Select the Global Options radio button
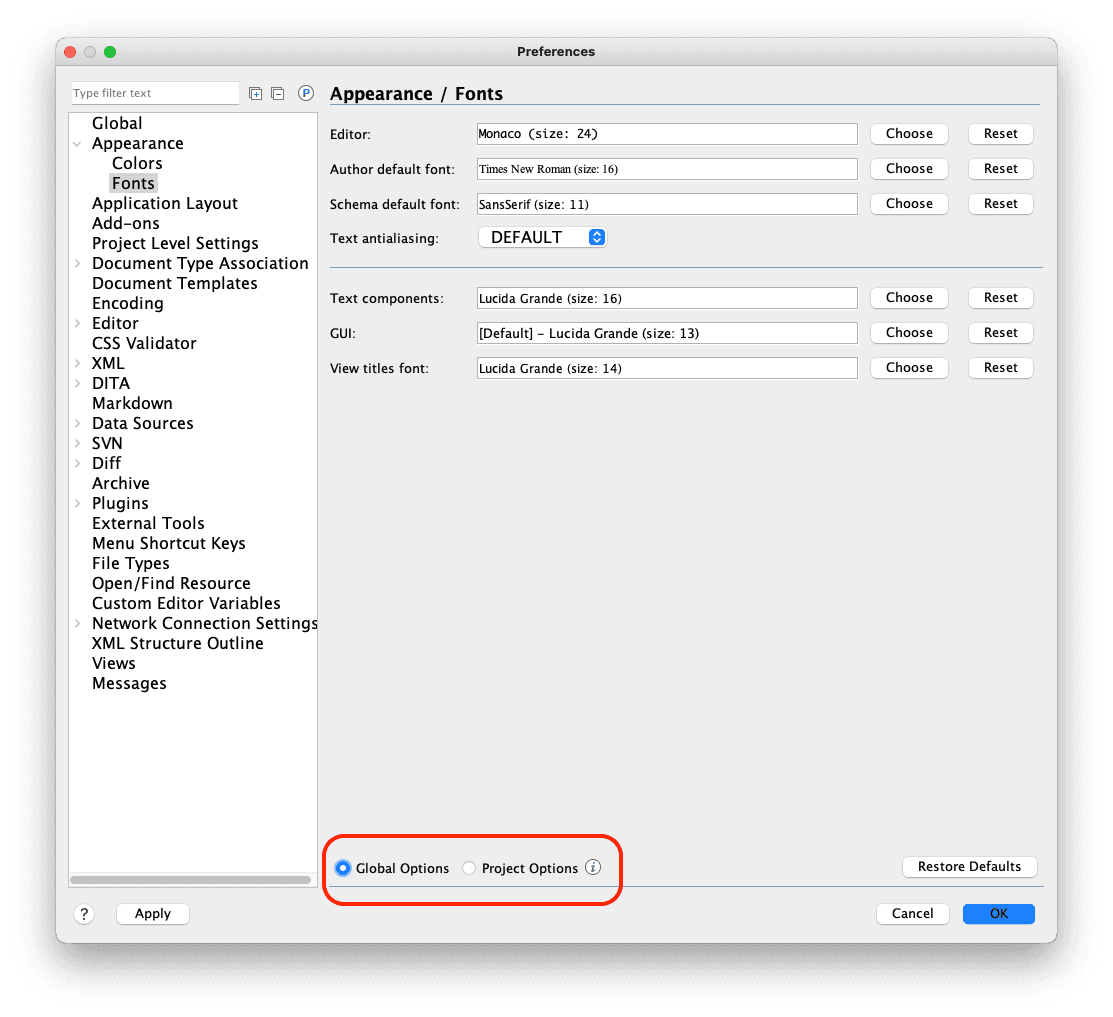 pos(343,868)
